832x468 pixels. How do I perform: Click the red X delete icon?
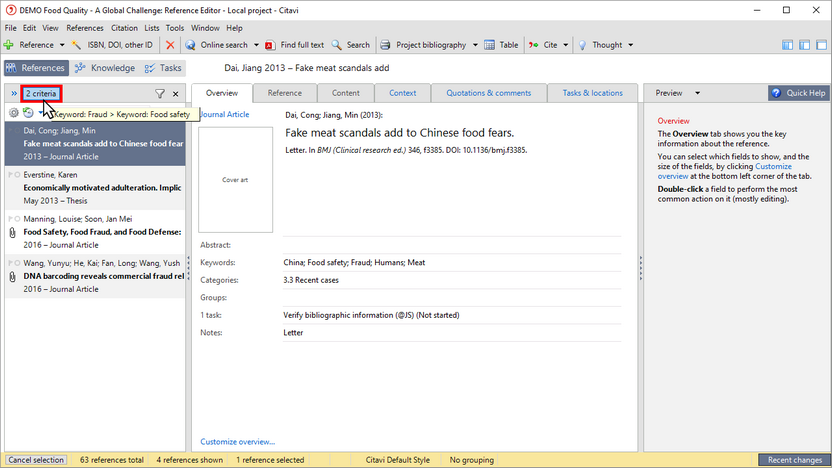click(170, 45)
